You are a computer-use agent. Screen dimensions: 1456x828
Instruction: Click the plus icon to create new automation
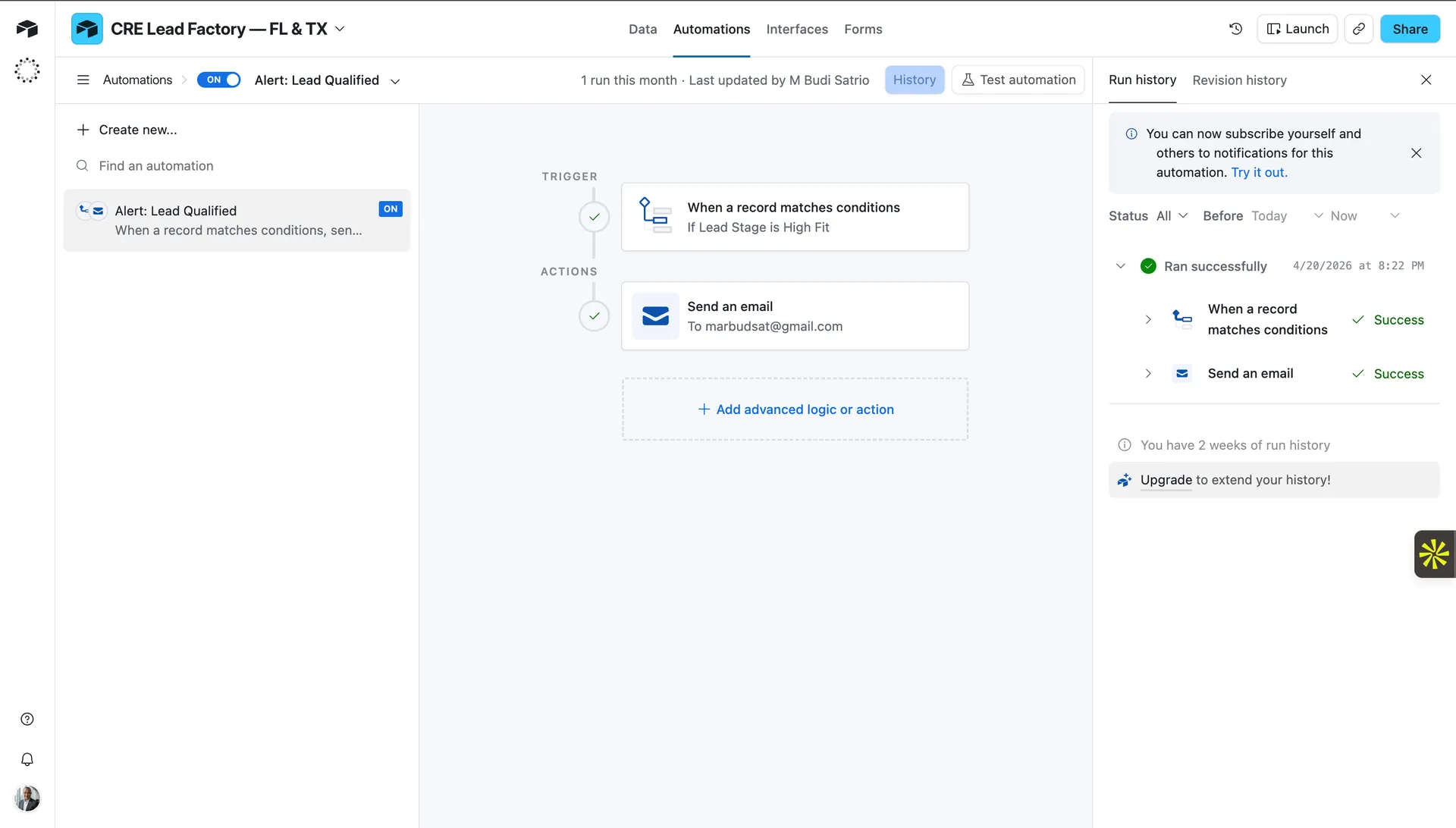pyautogui.click(x=83, y=130)
